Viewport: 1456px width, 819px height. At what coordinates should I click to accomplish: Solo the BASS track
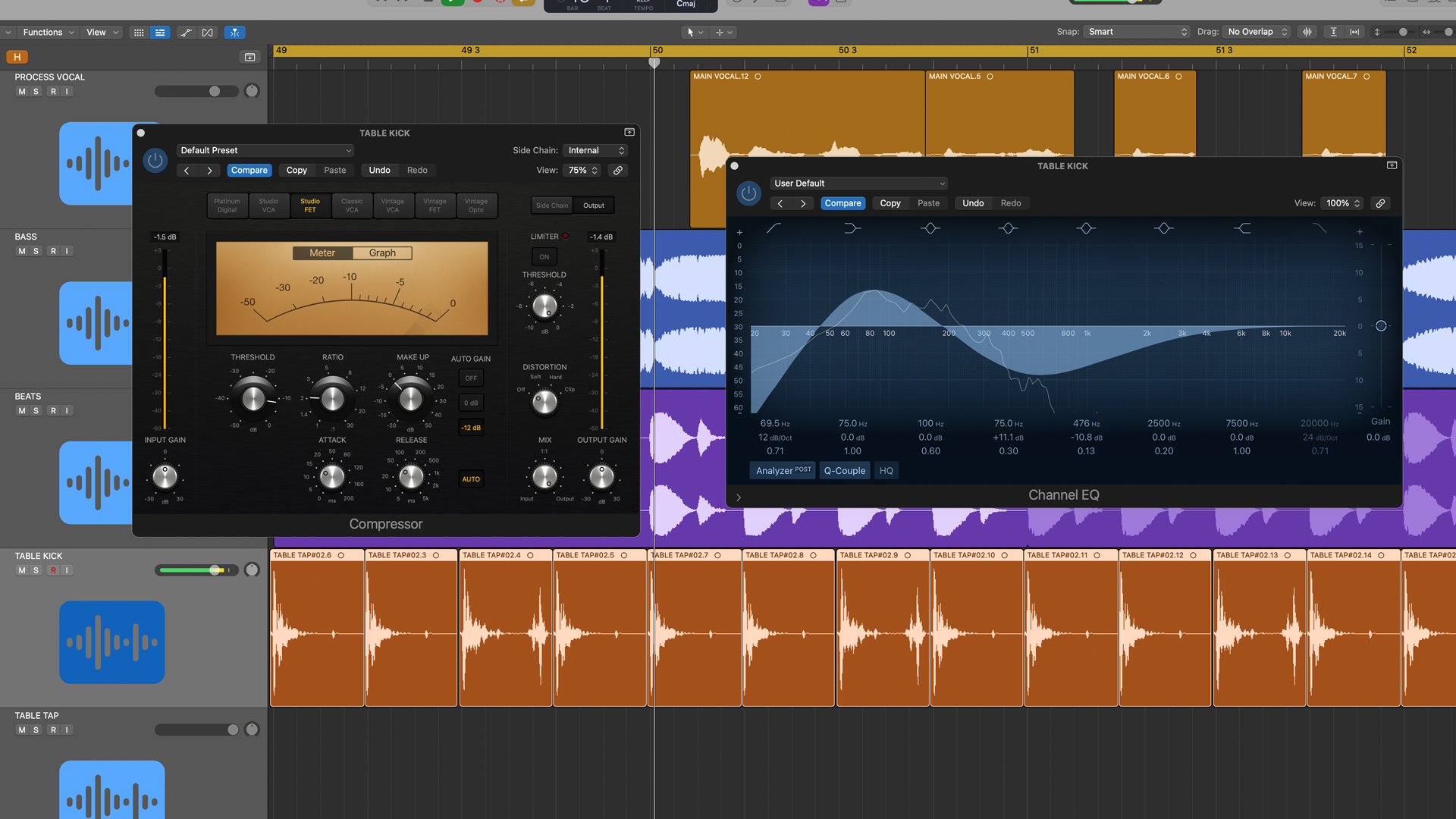(36, 252)
